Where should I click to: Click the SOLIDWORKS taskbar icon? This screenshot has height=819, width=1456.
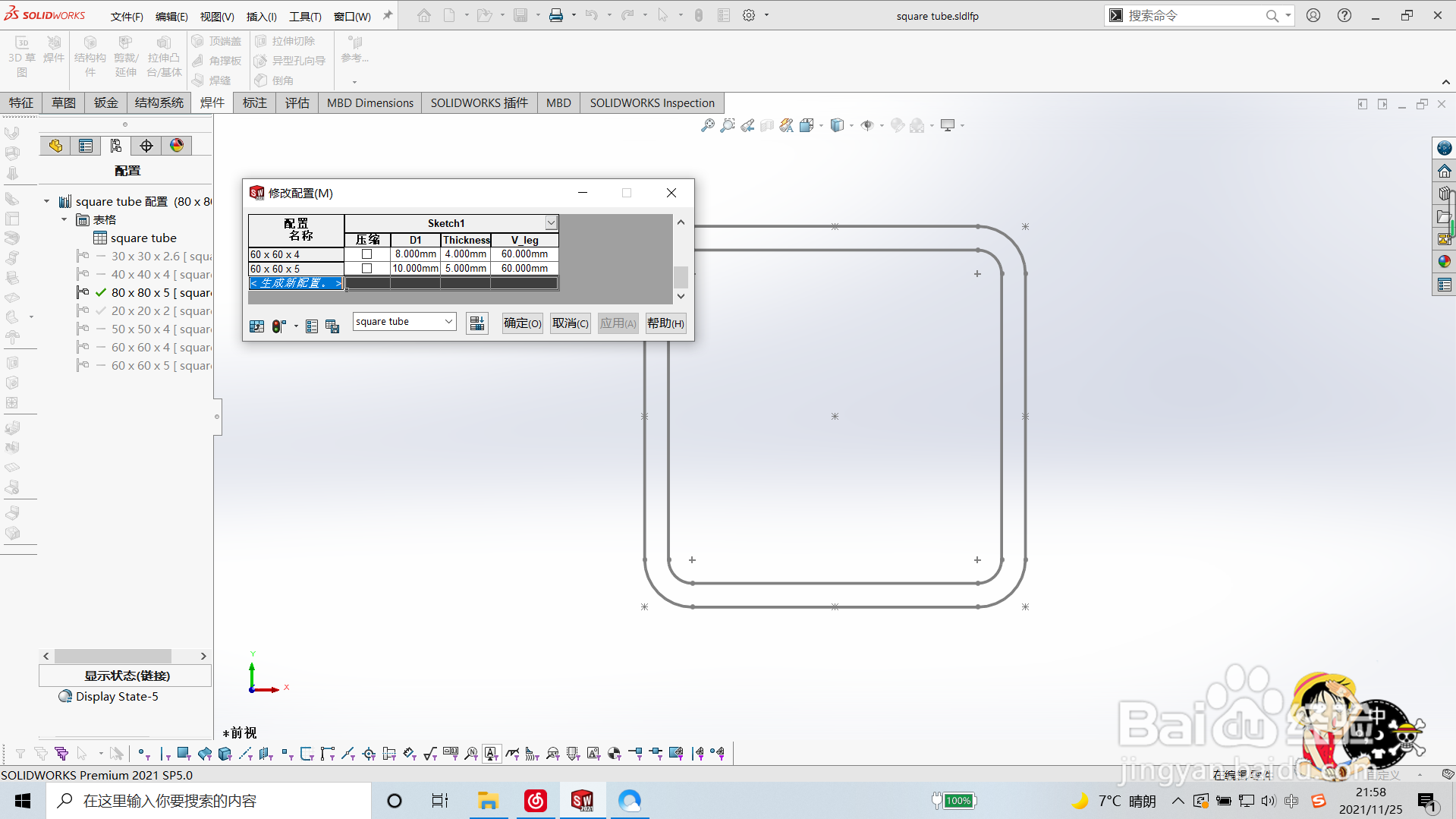click(582, 801)
